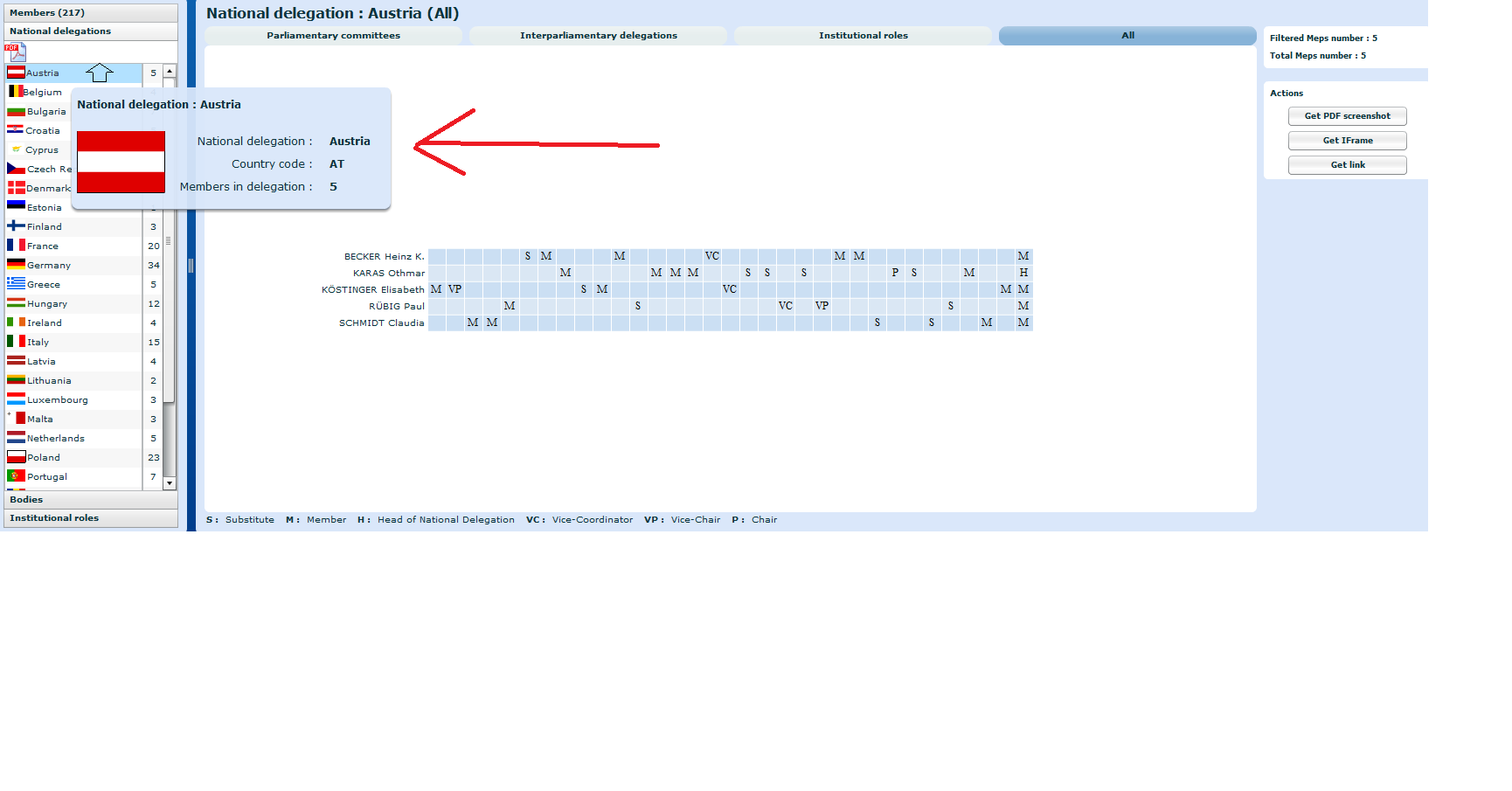Click the Netherlands flag icon
This screenshot has height=791, width=1512.
pos(16,438)
